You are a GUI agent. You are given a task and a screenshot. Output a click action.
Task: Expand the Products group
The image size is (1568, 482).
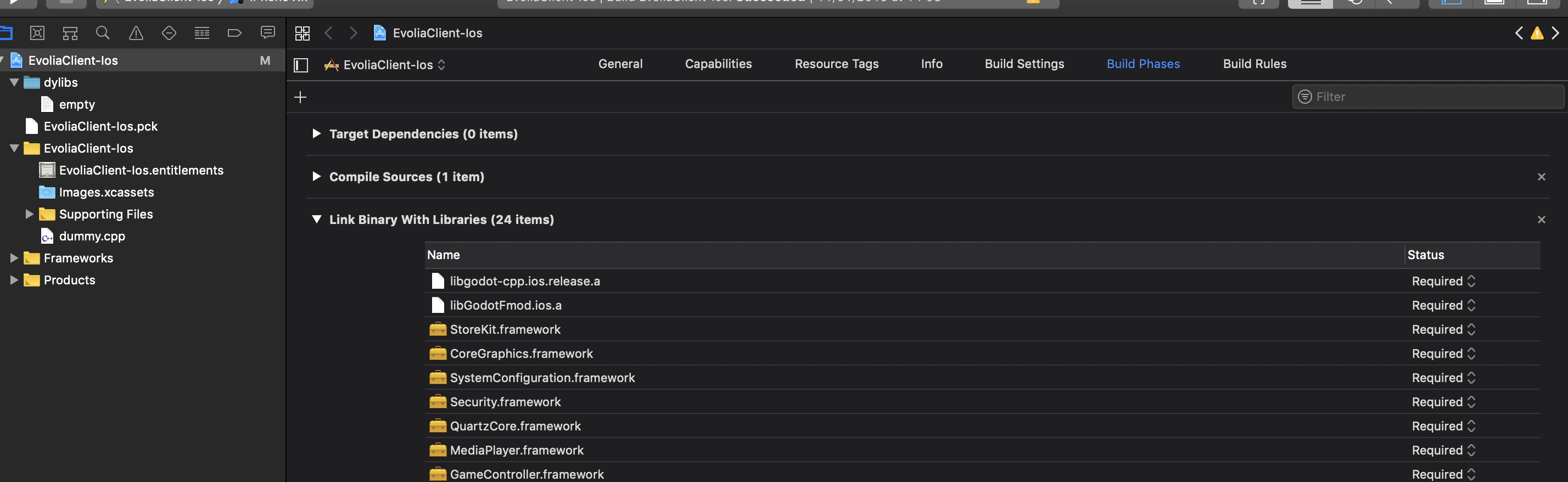[14, 279]
